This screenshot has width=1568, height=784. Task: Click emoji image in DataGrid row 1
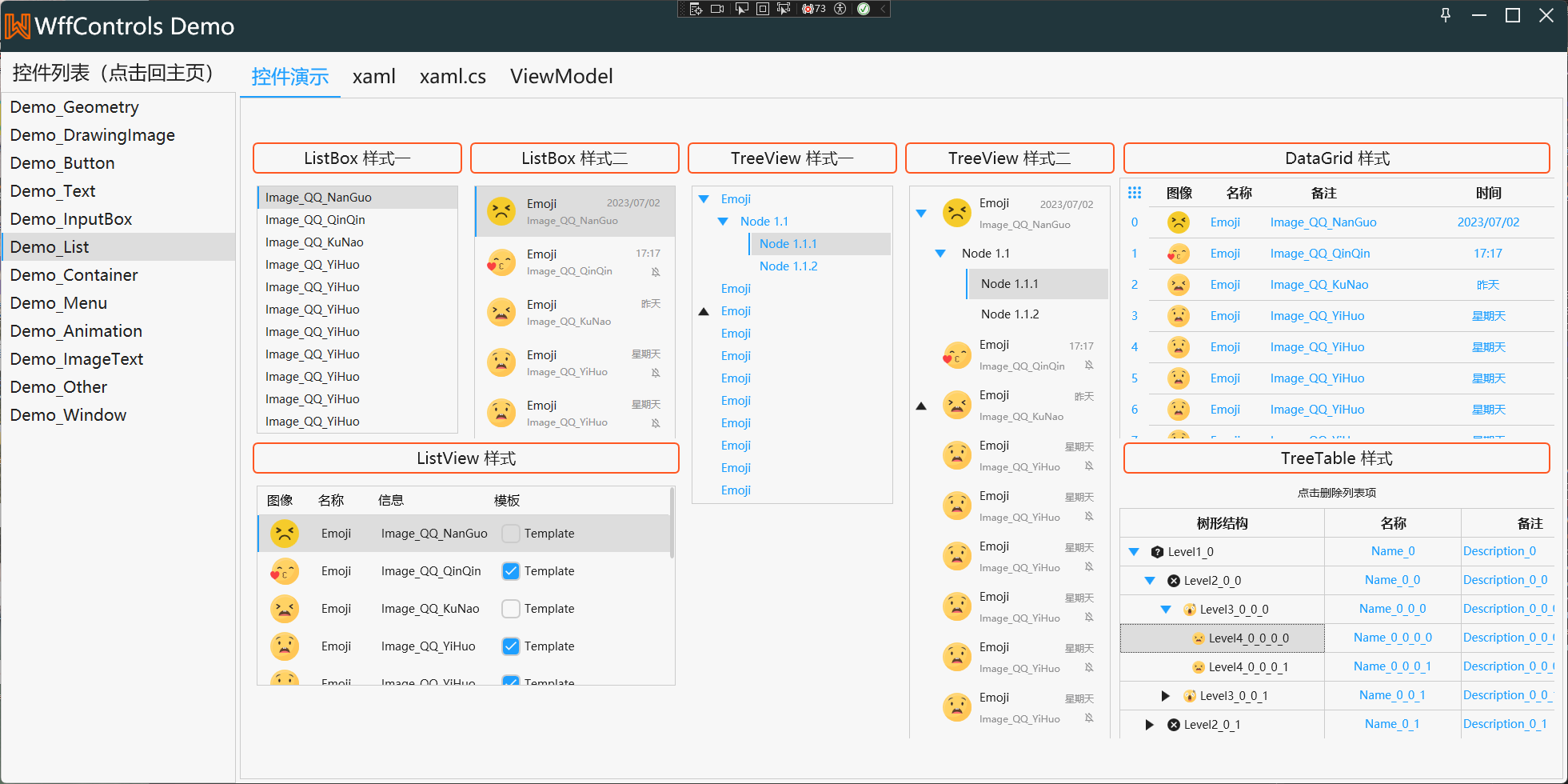point(1178,254)
